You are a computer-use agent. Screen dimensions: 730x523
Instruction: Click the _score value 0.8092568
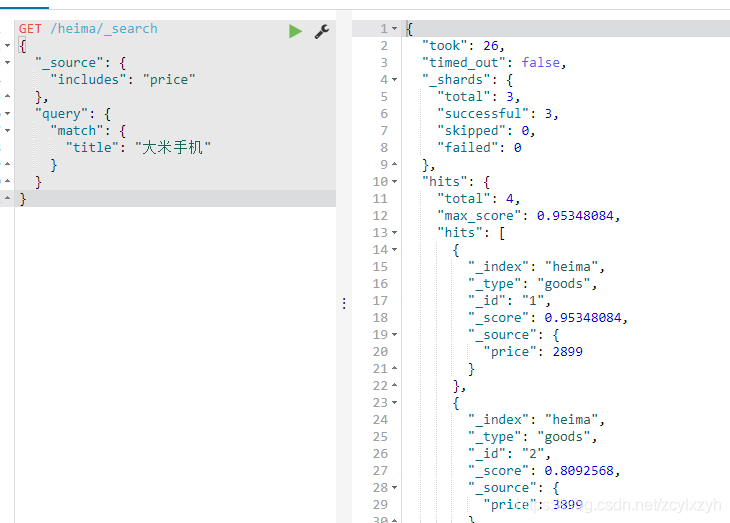point(579,471)
